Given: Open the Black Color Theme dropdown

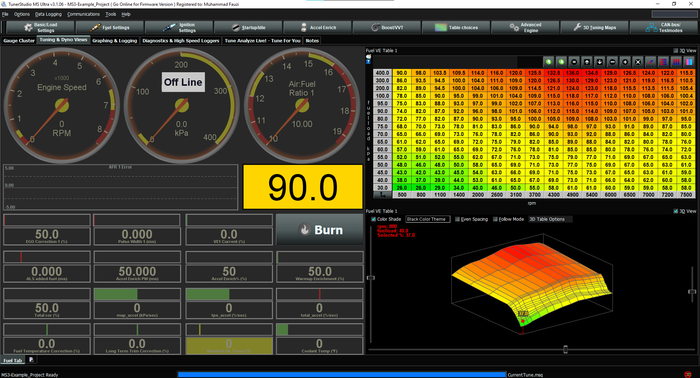Looking at the screenshot, I should (427, 219).
